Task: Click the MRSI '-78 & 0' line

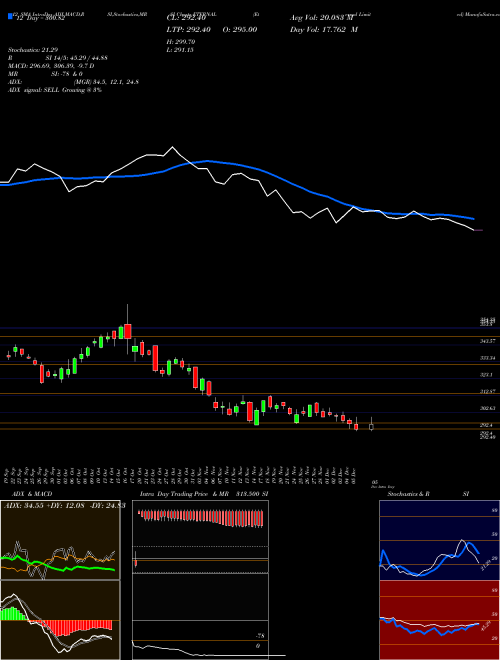Action: (45, 74)
